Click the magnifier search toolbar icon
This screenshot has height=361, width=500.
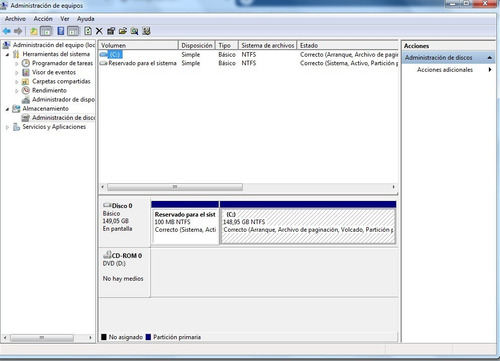point(134,31)
